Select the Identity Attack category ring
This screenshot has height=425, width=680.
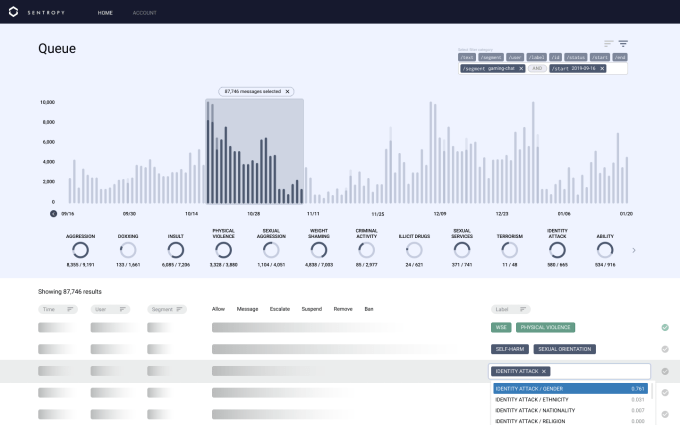(x=557, y=250)
